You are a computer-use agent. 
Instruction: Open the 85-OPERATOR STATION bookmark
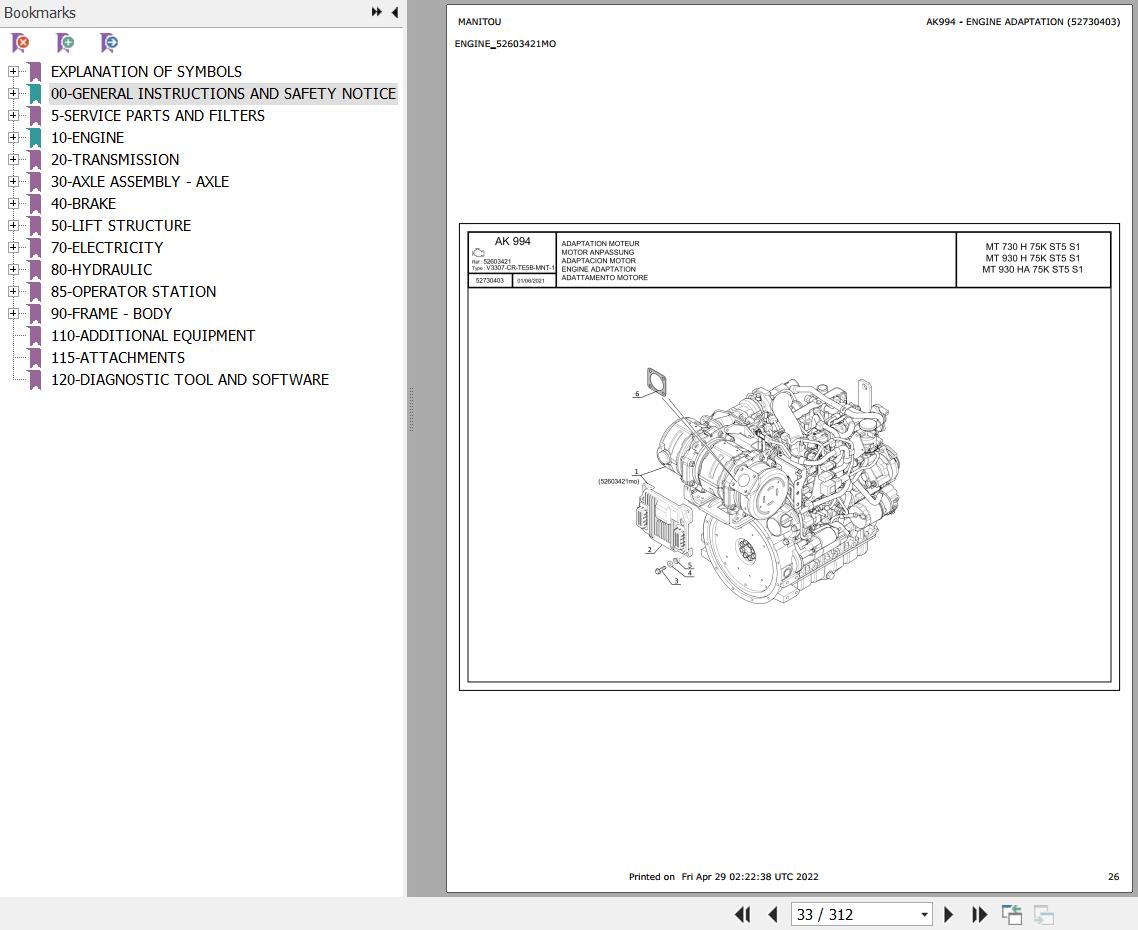click(x=134, y=292)
